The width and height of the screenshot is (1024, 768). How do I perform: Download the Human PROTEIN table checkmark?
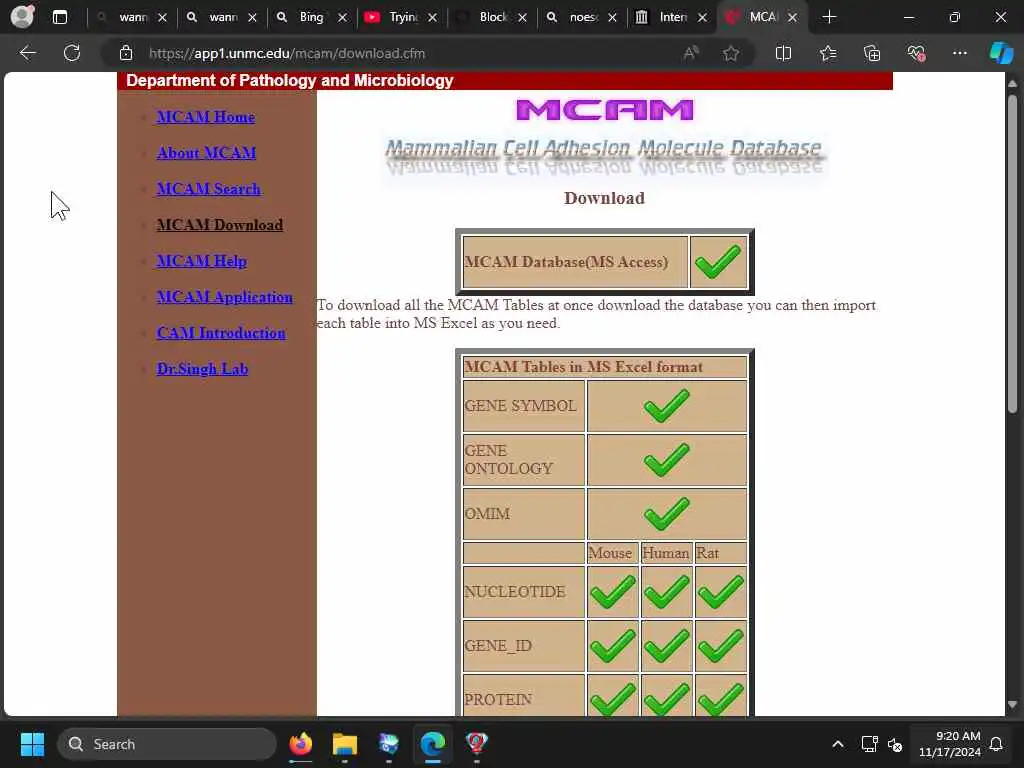tap(666, 699)
